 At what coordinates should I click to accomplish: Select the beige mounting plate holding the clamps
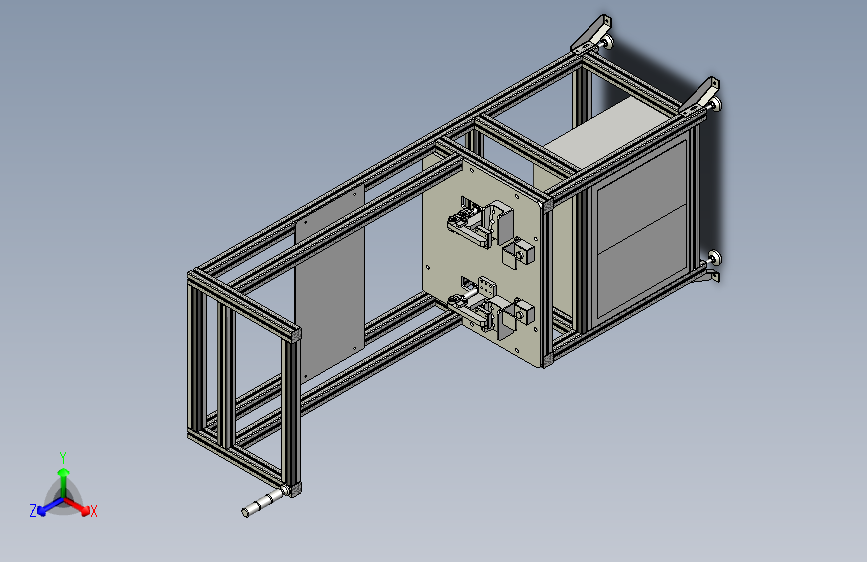coord(481,260)
